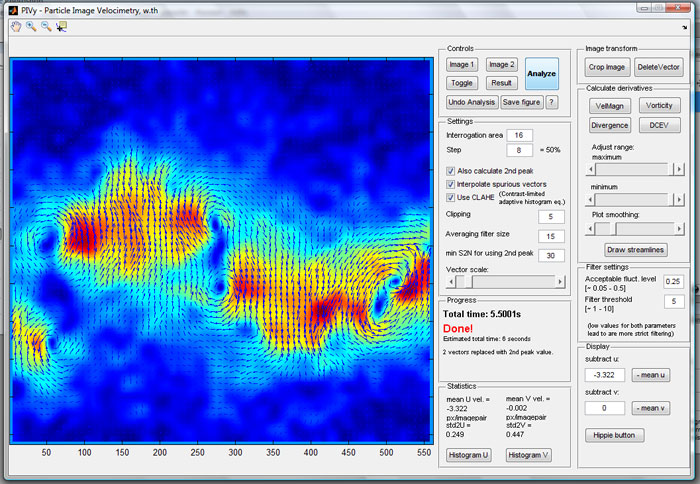Activate the Zoom Out magnifier tool
Image resolution: width=700 pixels, height=484 pixels.
[x=46, y=27]
